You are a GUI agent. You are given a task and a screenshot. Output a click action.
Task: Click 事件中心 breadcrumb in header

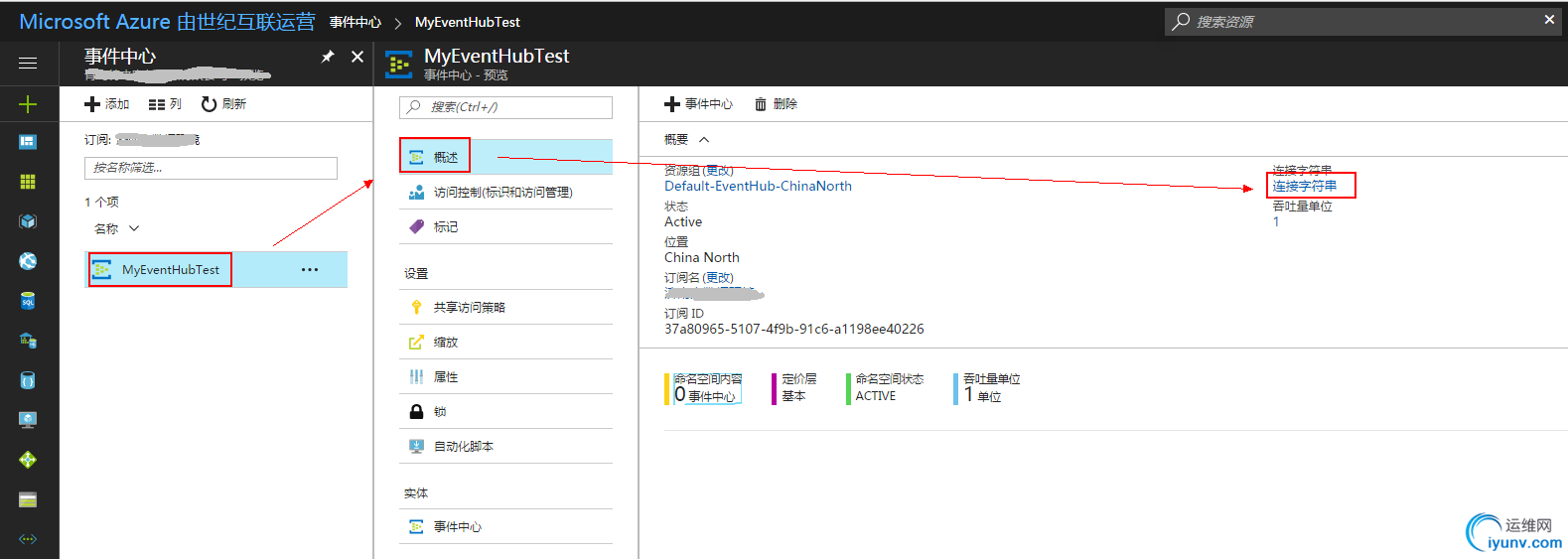pyautogui.click(x=356, y=22)
